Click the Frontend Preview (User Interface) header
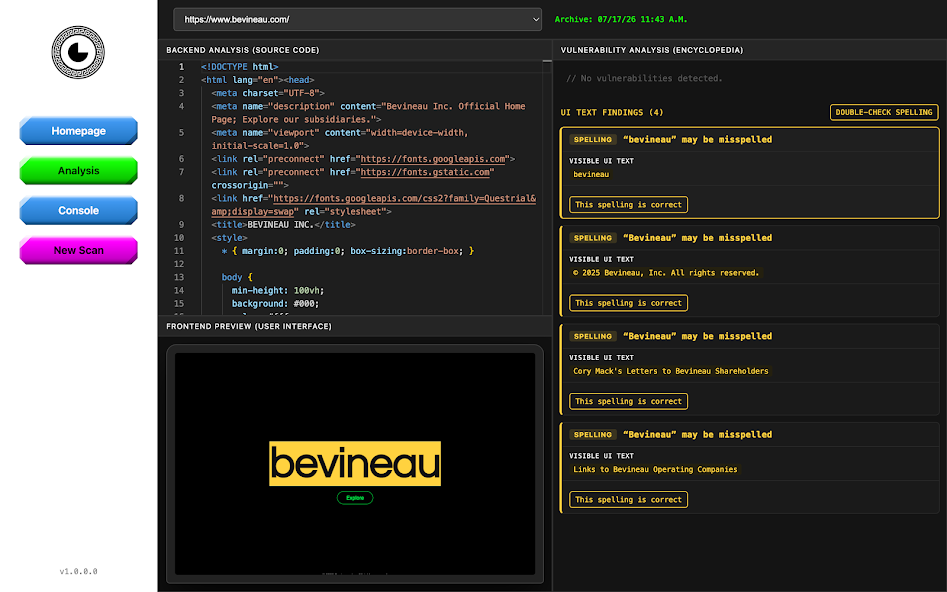This screenshot has width=947, height=592. 249,326
